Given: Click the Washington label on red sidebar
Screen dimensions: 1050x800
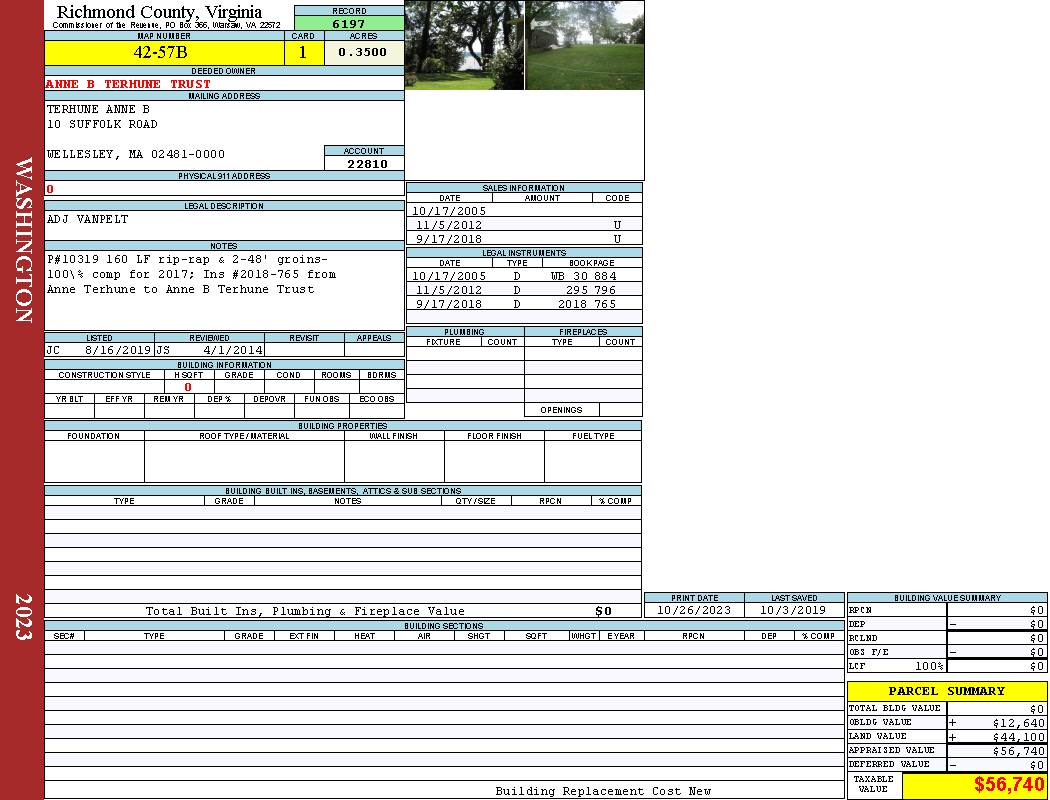Looking at the screenshot, I should coord(24,240).
